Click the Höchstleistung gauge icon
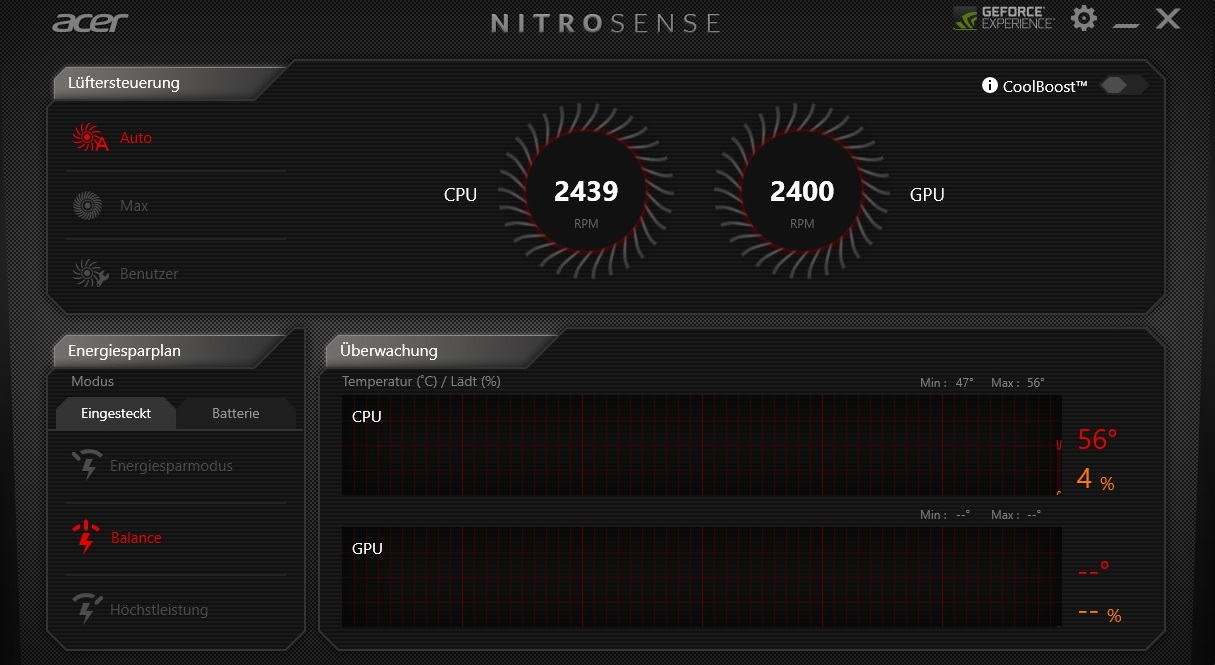 click(x=87, y=609)
